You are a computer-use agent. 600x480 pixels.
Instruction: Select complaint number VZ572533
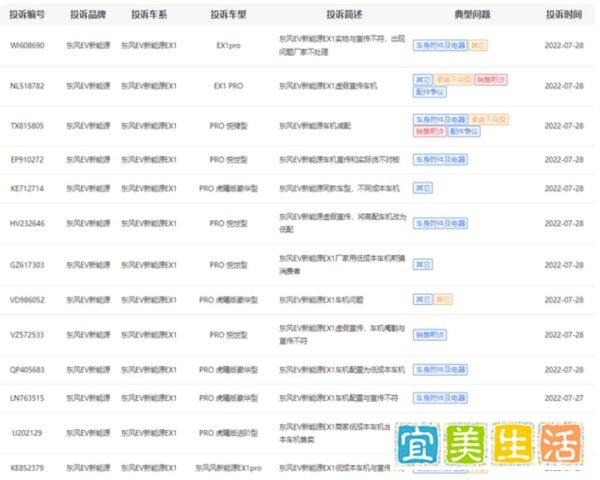pyautogui.click(x=27, y=335)
